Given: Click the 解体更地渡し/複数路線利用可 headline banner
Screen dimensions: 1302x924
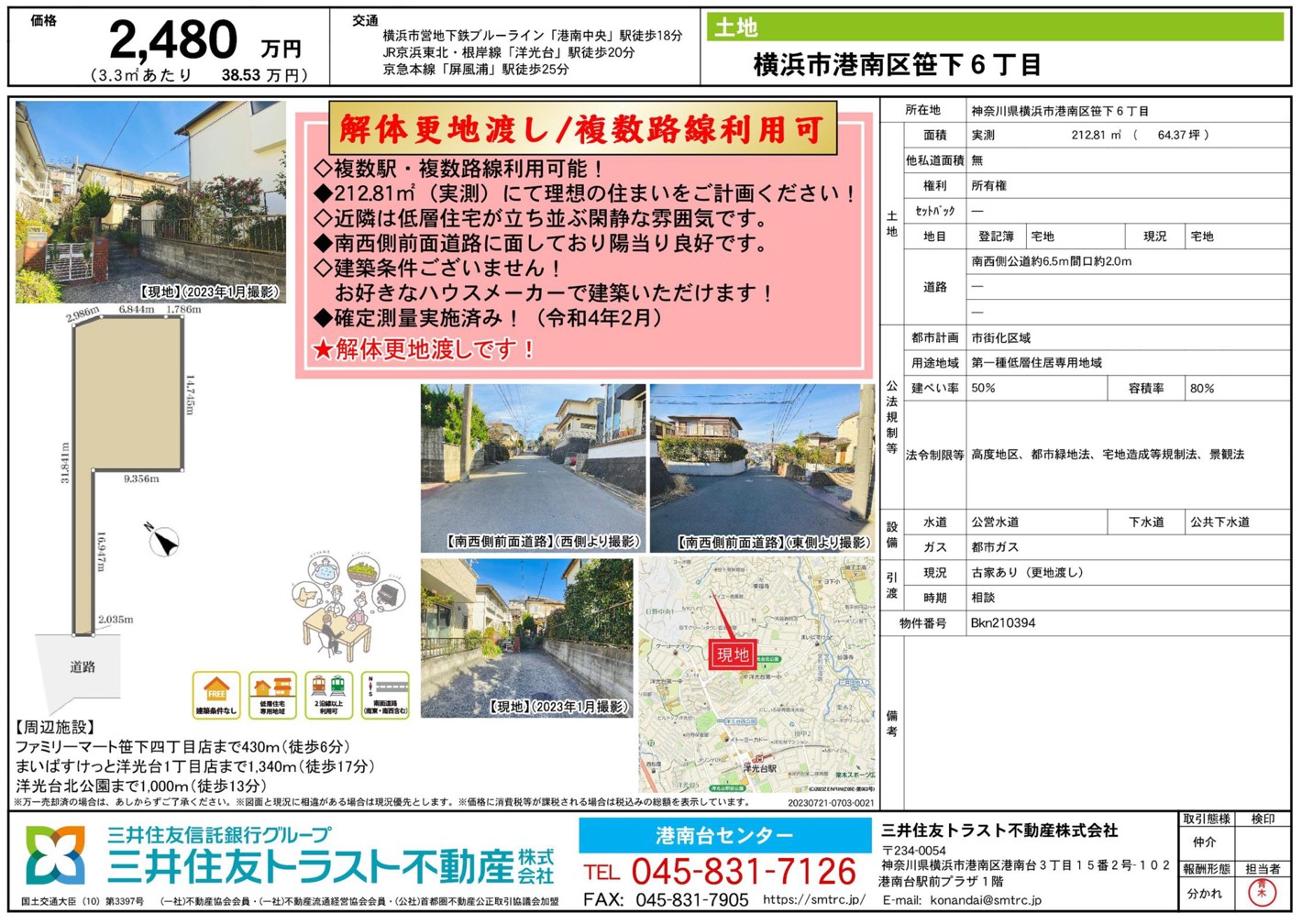Looking at the screenshot, I should (x=582, y=130).
